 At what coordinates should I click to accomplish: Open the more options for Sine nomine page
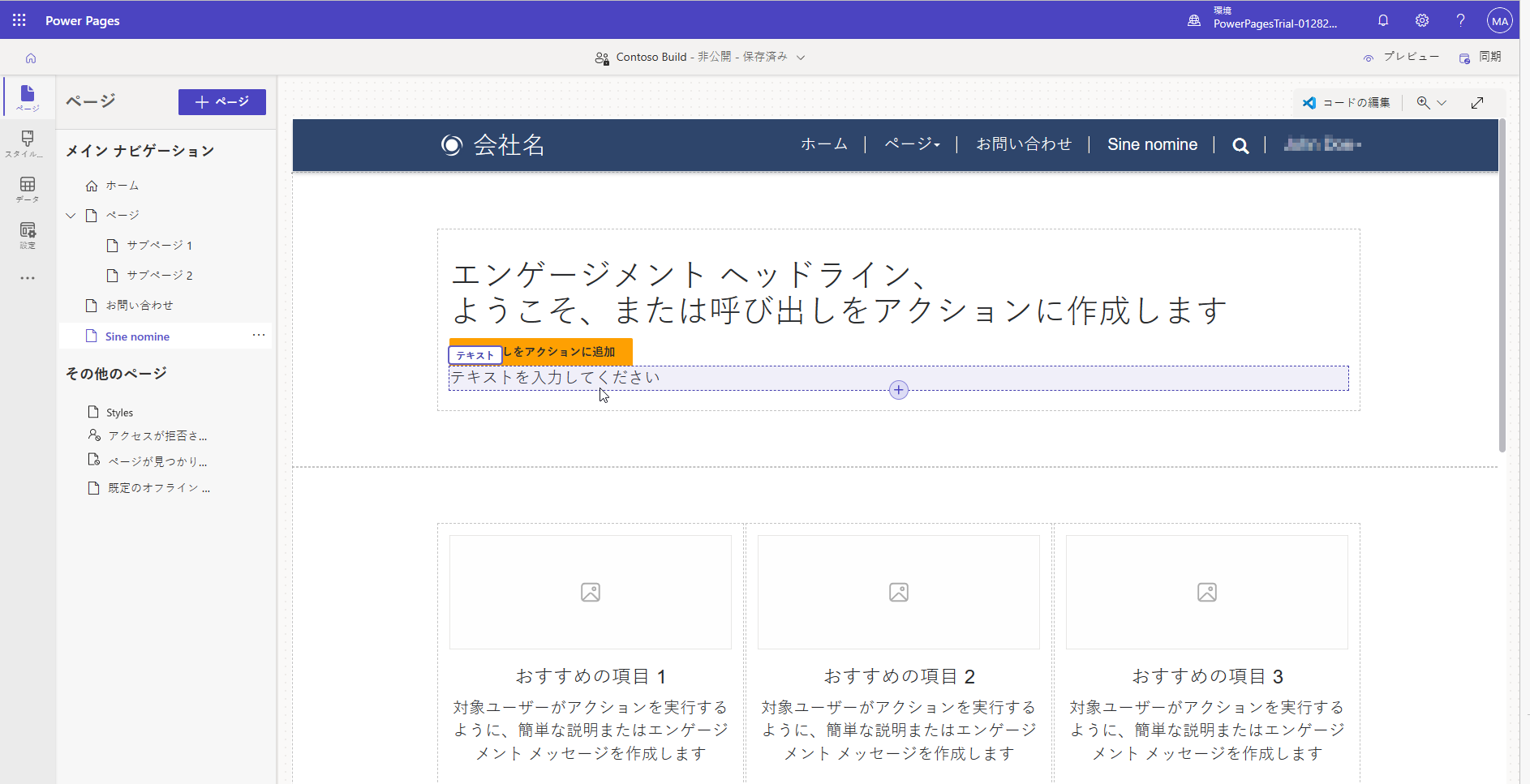[x=258, y=335]
